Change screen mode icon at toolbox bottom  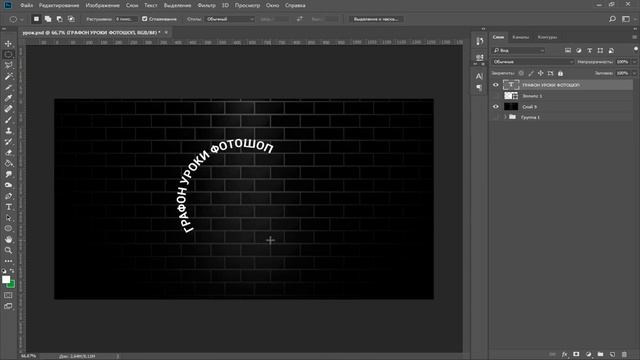pos(8,306)
